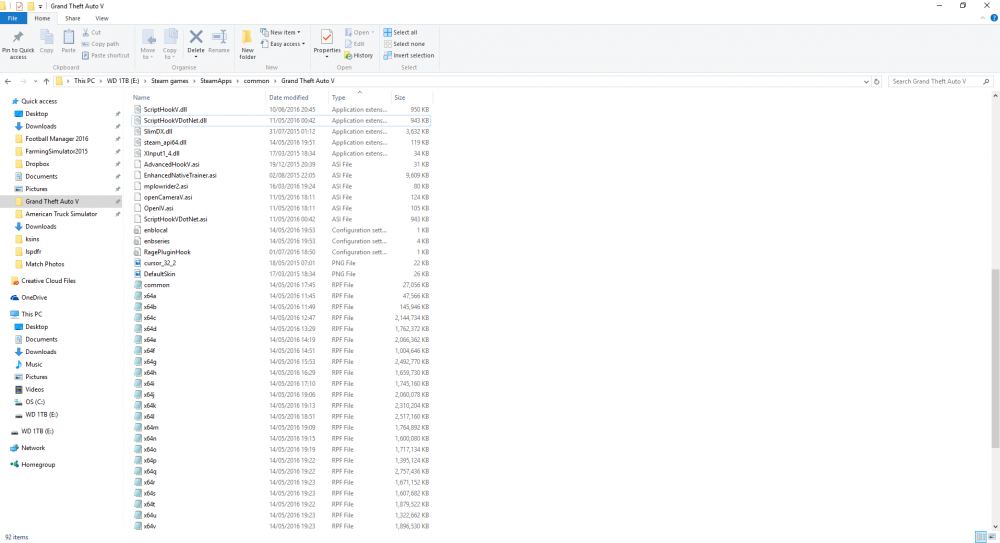Open Dropbox in navigation pane
1000x543 pixels.
(x=37, y=164)
